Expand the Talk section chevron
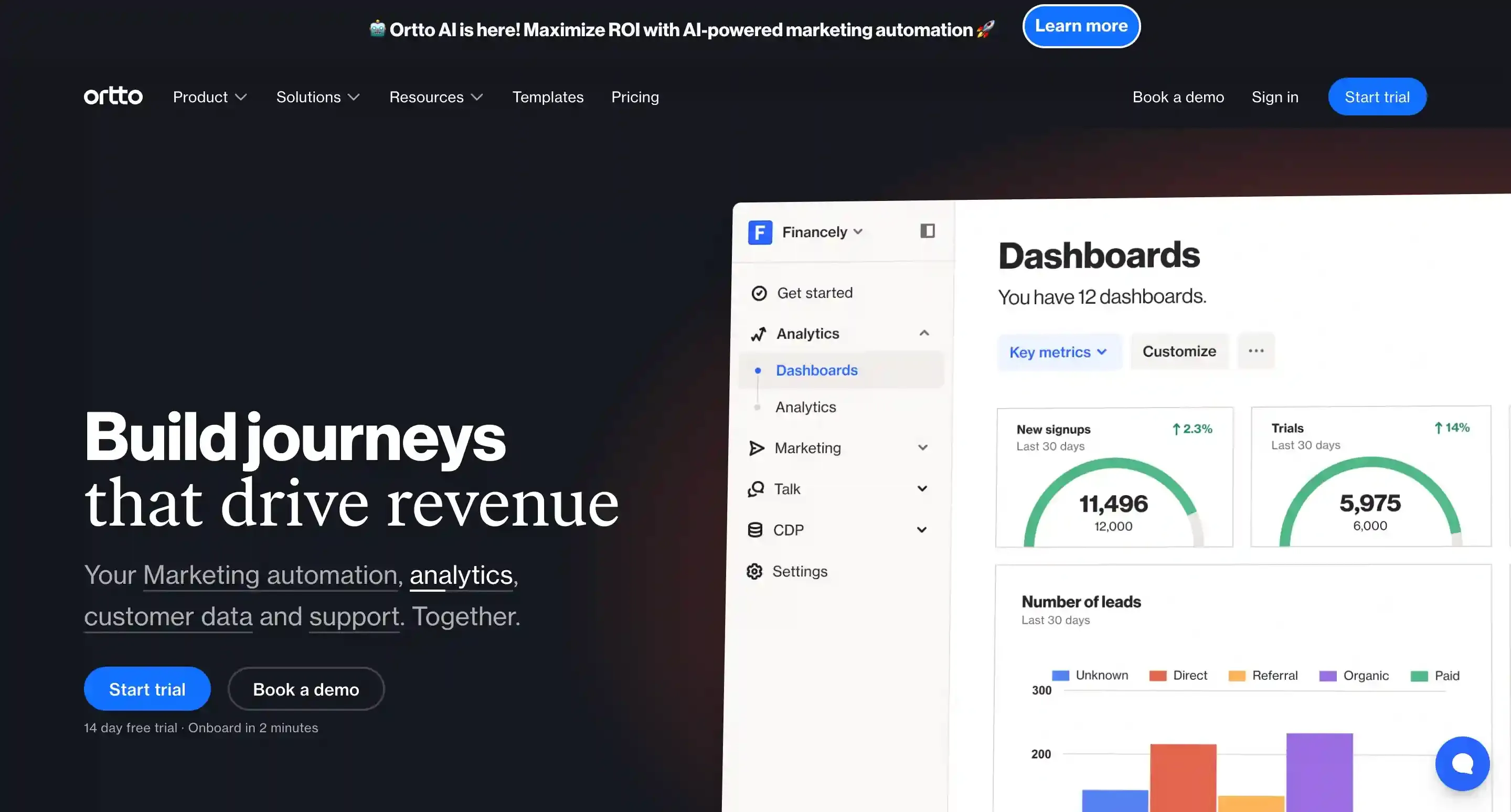Image resolution: width=1511 pixels, height=812 pixels. click(x=922, y=488)
